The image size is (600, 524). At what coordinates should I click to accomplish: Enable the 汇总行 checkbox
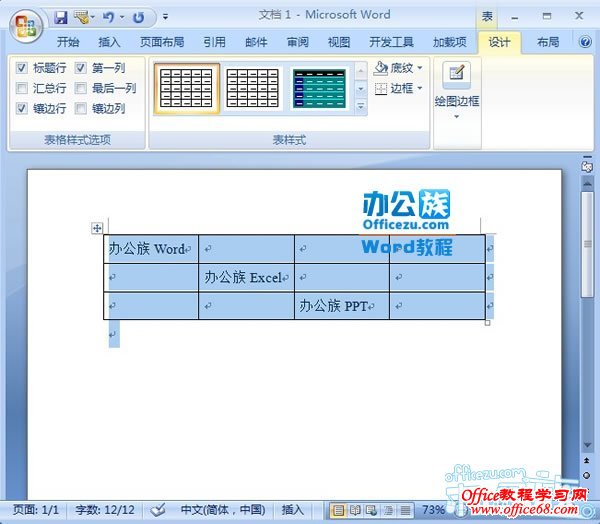click(x=21, y=88)
